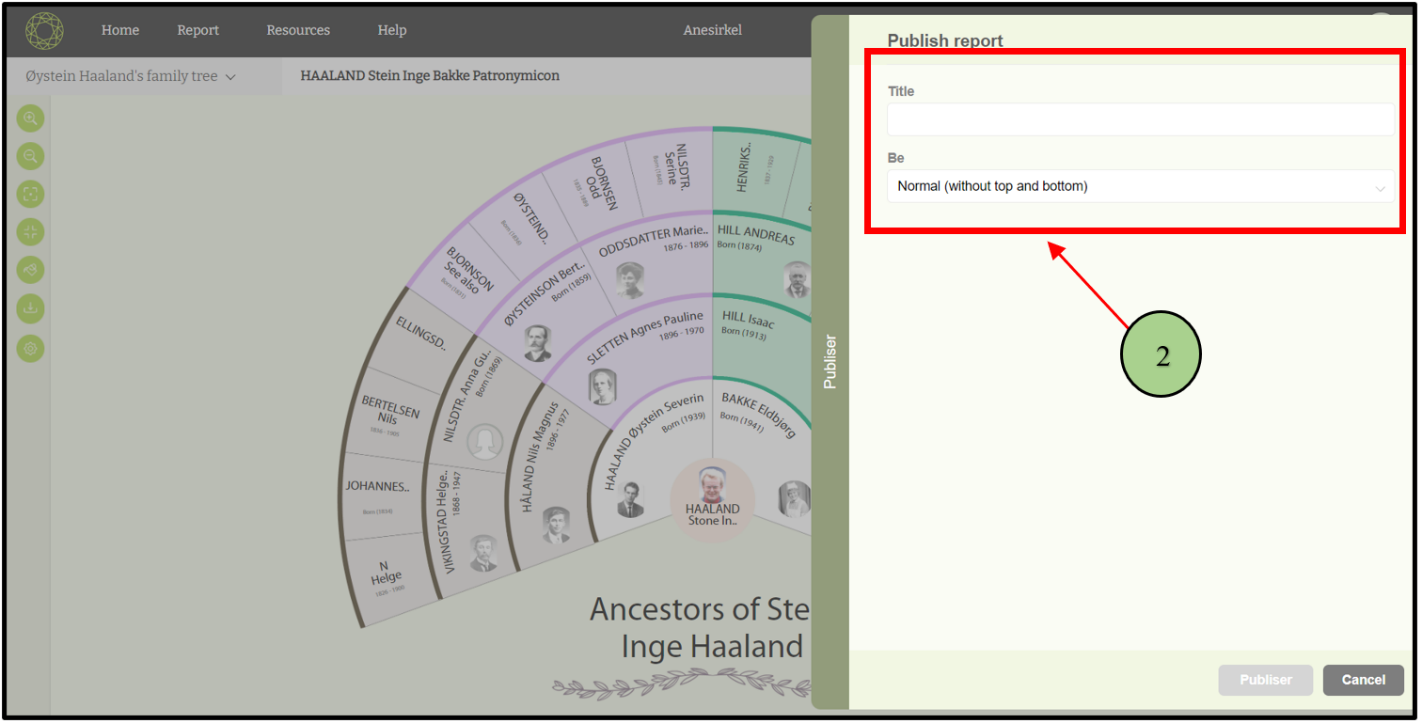Expand Øystein Haaland's family tree dropdown

pyautogui.click(x=131, y=76)
